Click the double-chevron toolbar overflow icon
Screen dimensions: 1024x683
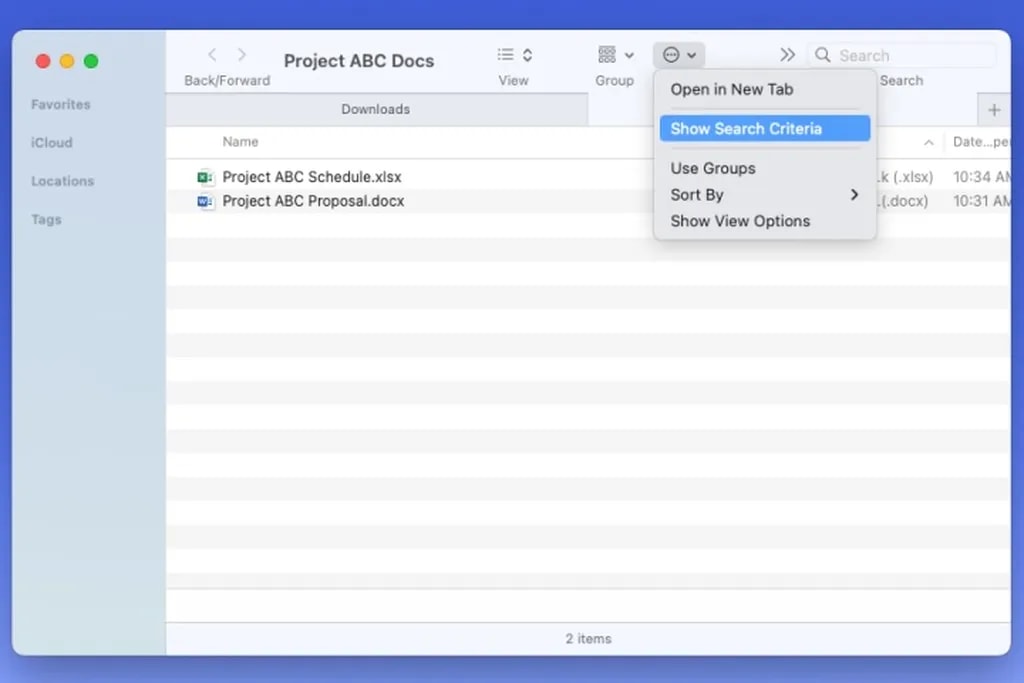pos(788,54)
